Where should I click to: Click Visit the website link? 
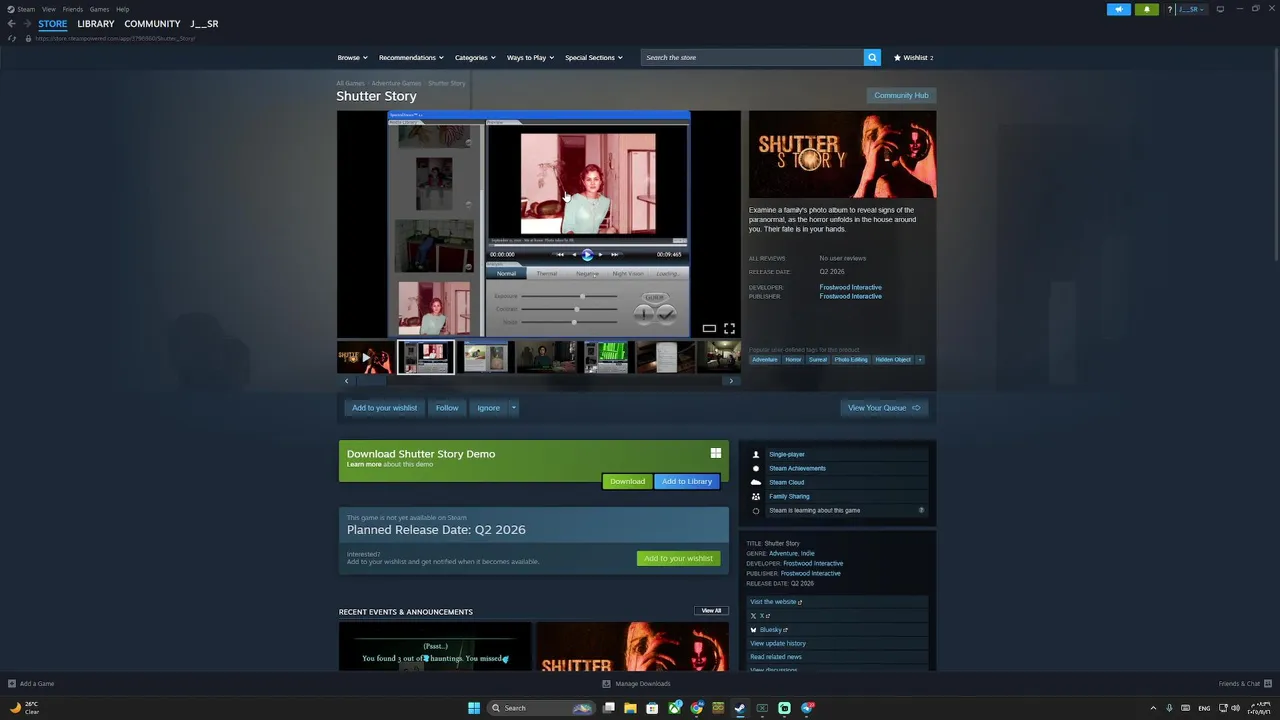pyautogui.click(x=776, y=602)
